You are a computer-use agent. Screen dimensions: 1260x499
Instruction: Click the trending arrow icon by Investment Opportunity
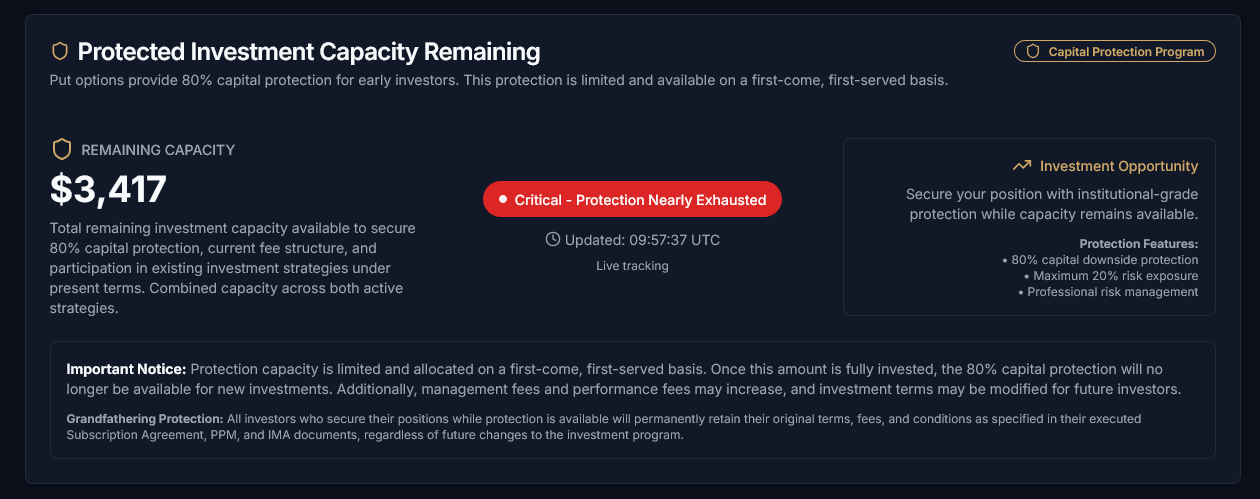click(x=1022, y=166)
